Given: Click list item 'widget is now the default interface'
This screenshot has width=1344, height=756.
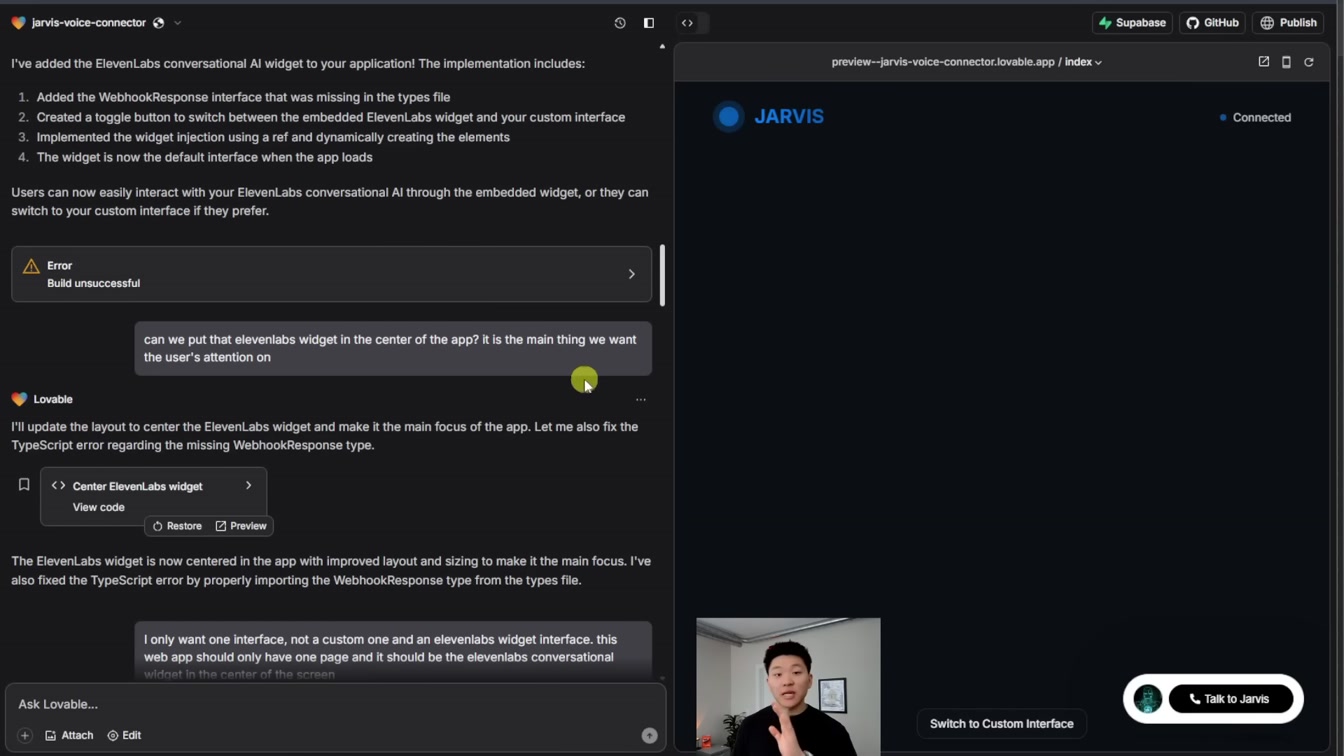Looking at the screenshot, I should [204, 157].
